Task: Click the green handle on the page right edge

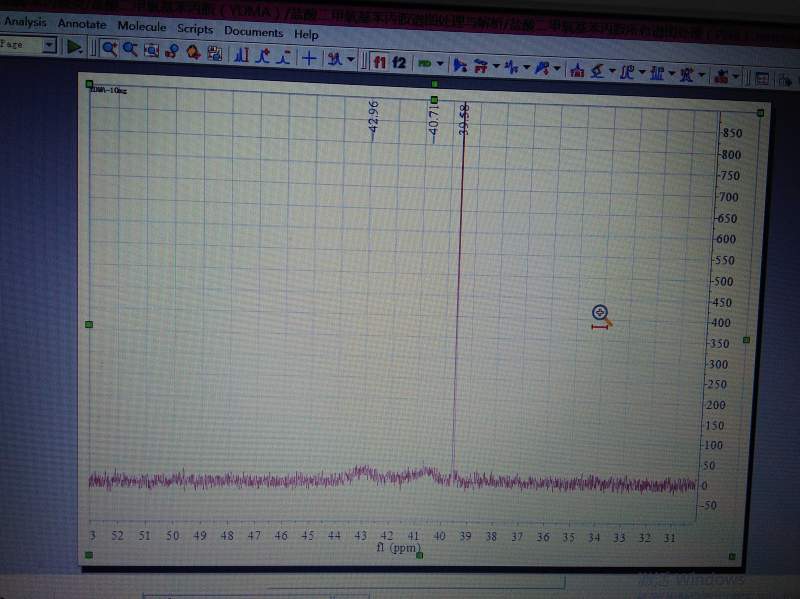Action: (746, 340)
